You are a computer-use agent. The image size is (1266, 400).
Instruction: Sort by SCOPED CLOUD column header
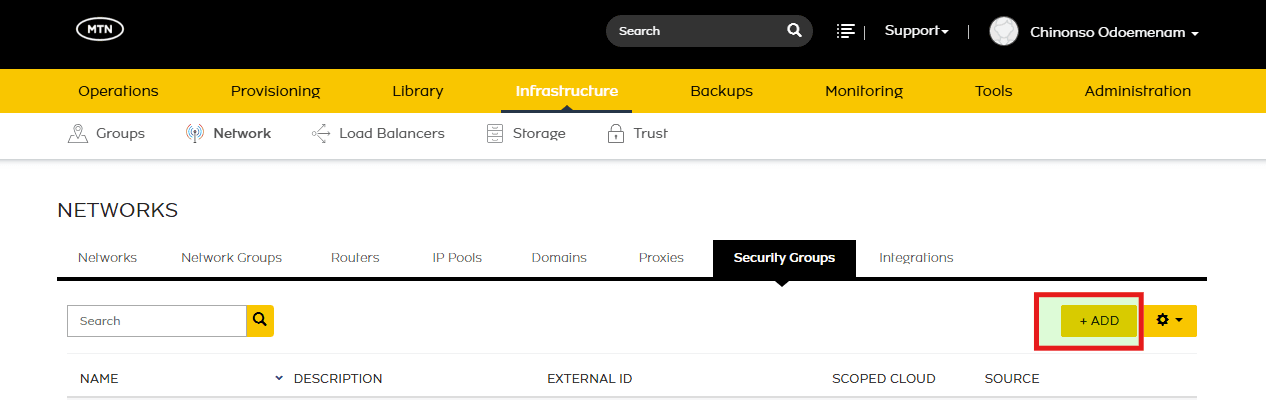pos(884,379)
